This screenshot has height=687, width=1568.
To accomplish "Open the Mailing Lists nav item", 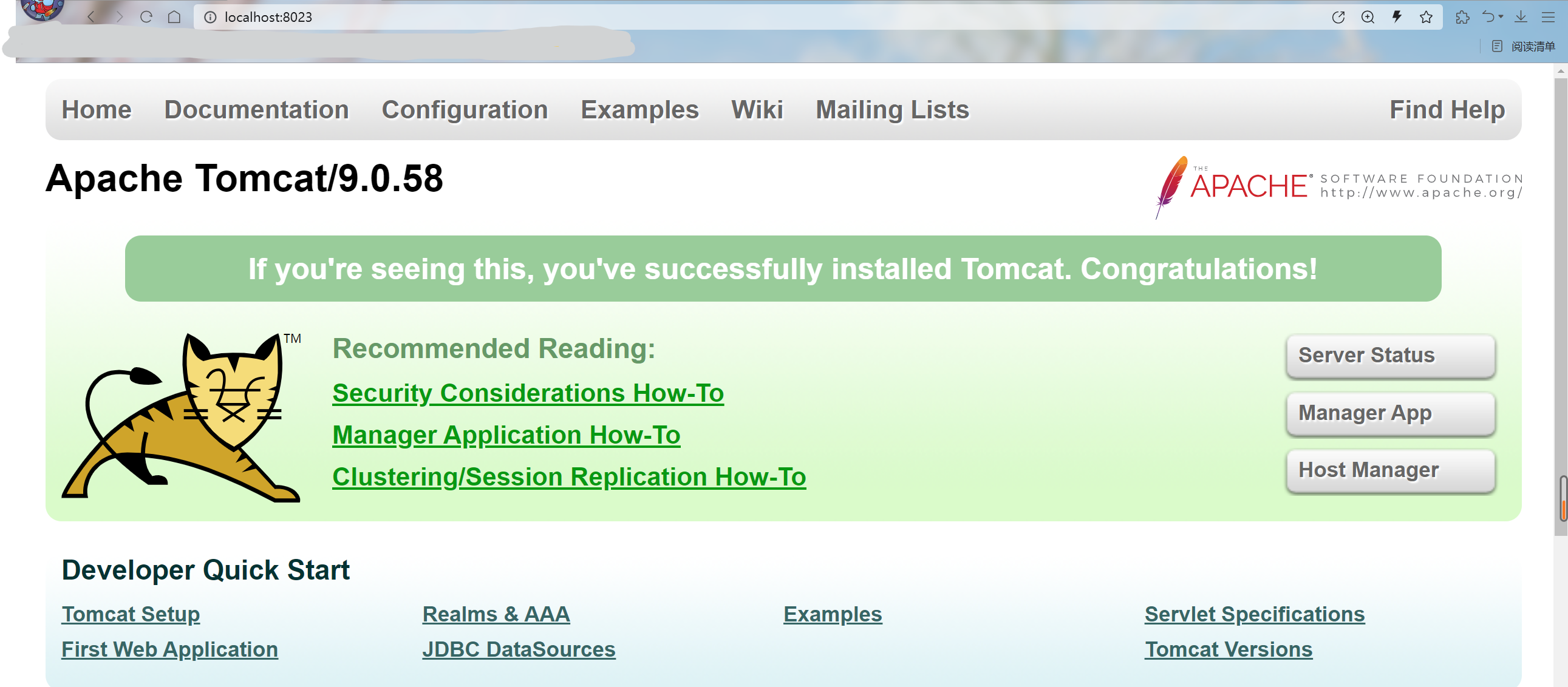I will [891, 110].
